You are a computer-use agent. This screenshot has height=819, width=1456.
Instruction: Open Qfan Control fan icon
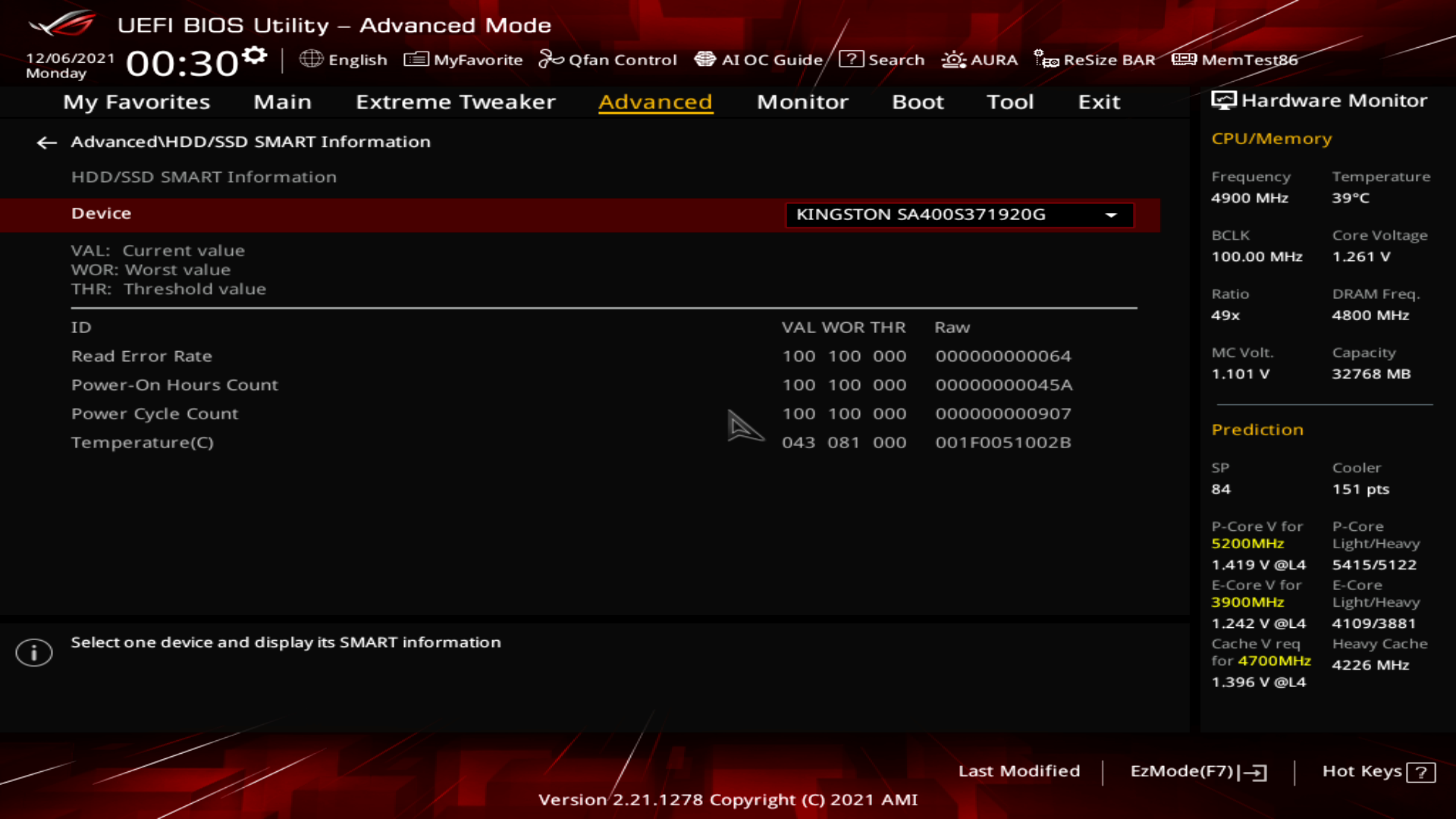pyautogui.click(x=551, y=59)
